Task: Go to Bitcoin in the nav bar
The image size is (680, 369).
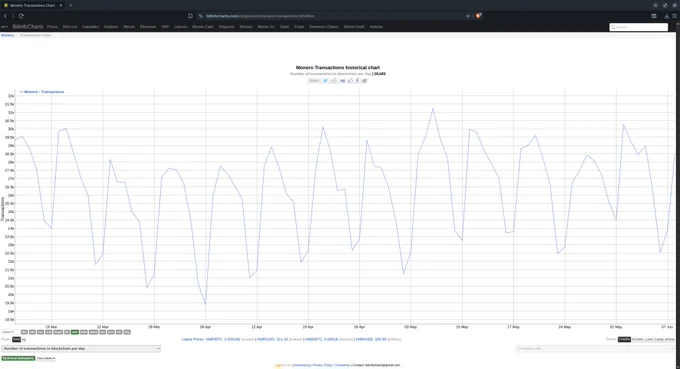Action: [129, 27]
